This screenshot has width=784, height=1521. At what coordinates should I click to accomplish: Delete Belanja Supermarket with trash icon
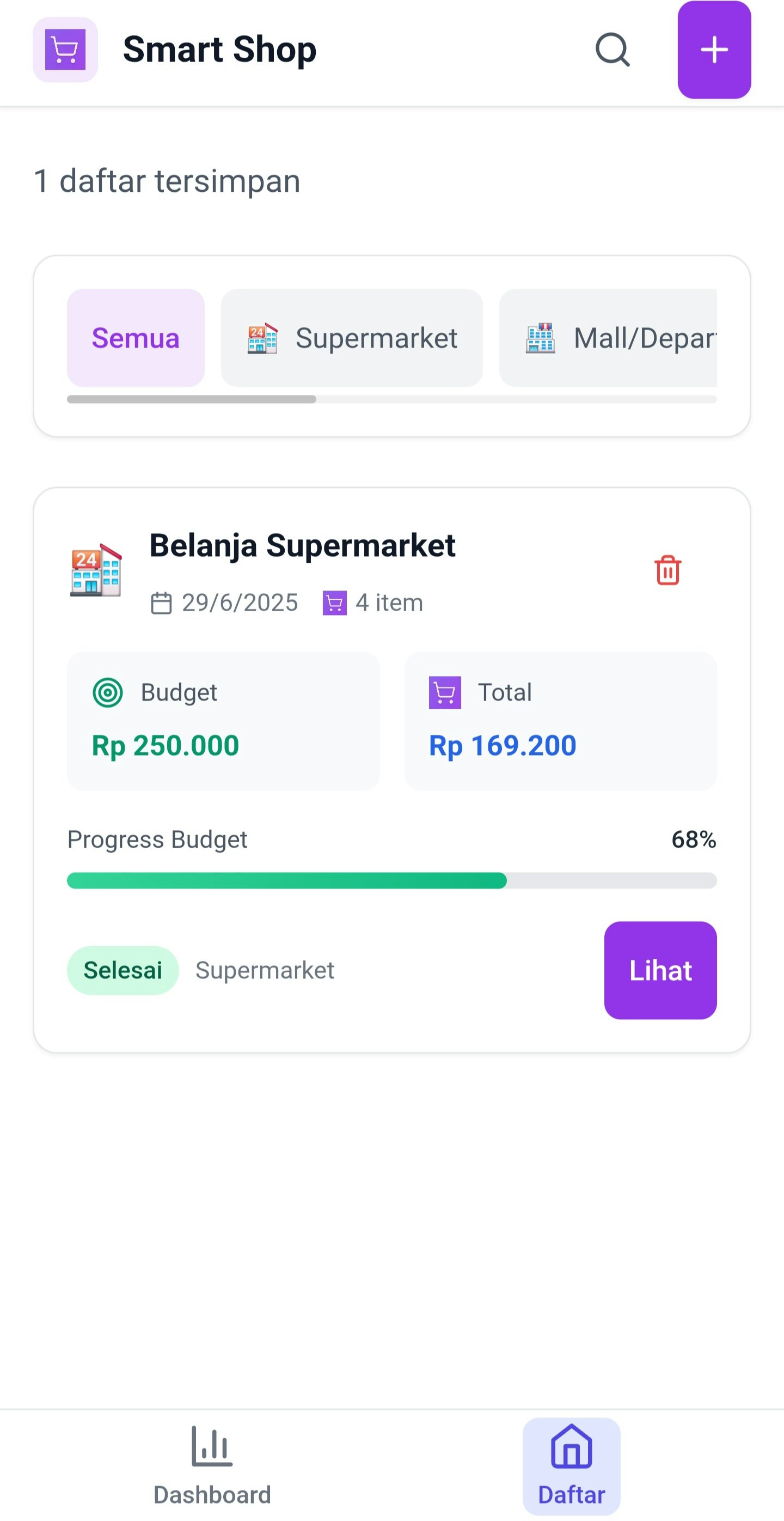click(668, 570)
